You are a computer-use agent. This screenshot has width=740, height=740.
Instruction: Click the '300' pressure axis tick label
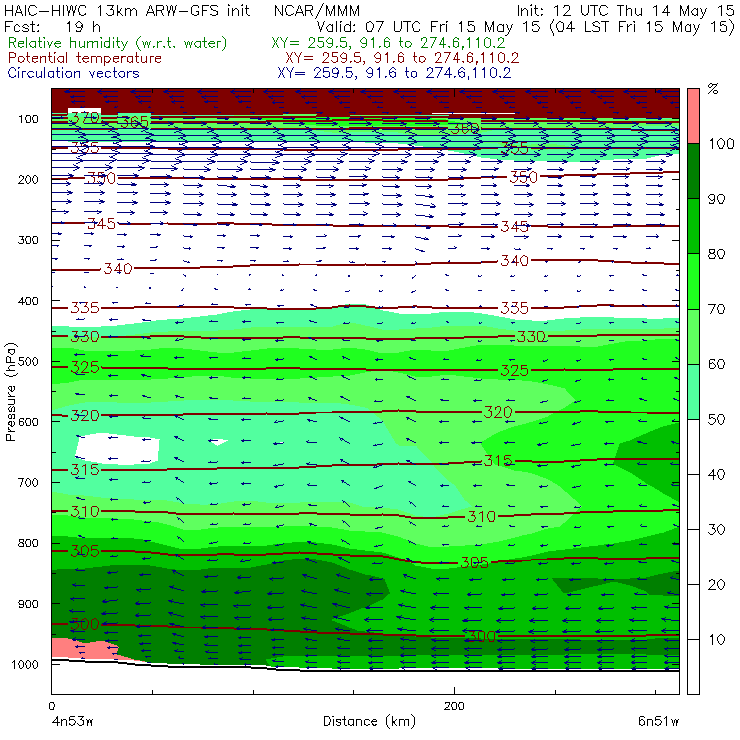pyautogui.click(x=28, y=240)
